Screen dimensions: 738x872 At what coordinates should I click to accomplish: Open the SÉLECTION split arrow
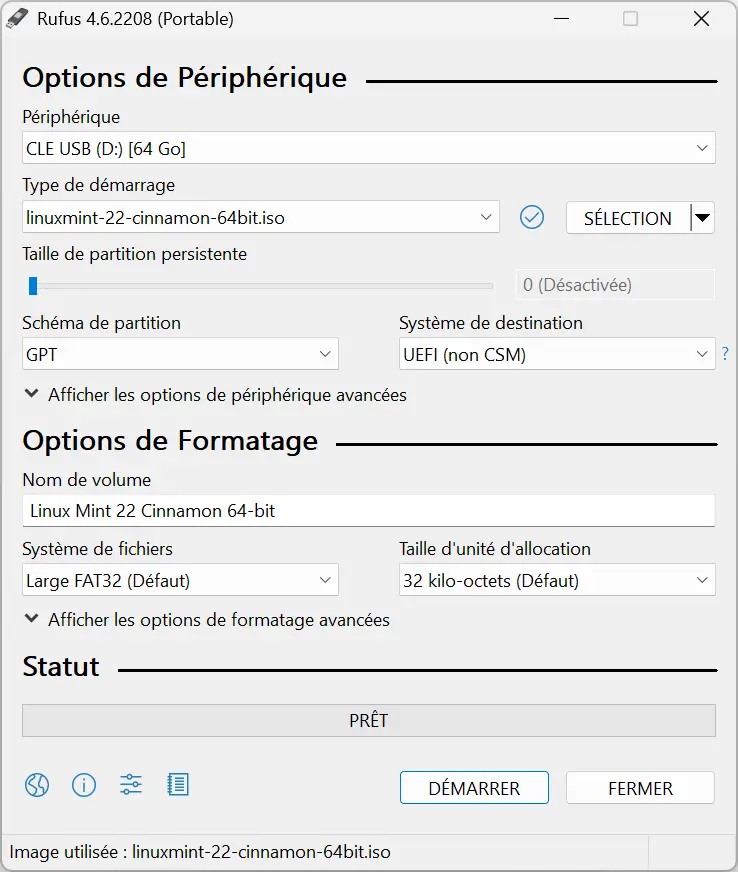(x=703, y=217)
